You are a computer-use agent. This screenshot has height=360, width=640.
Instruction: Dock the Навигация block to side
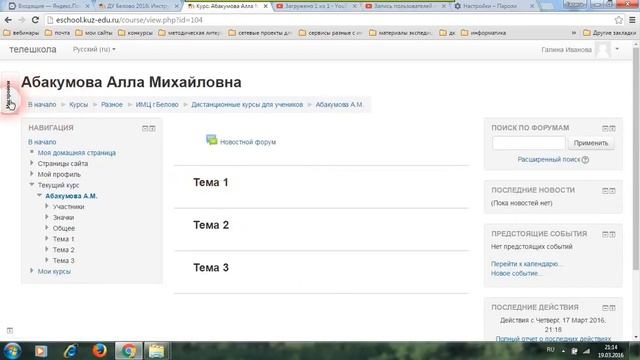pos(152,128)
